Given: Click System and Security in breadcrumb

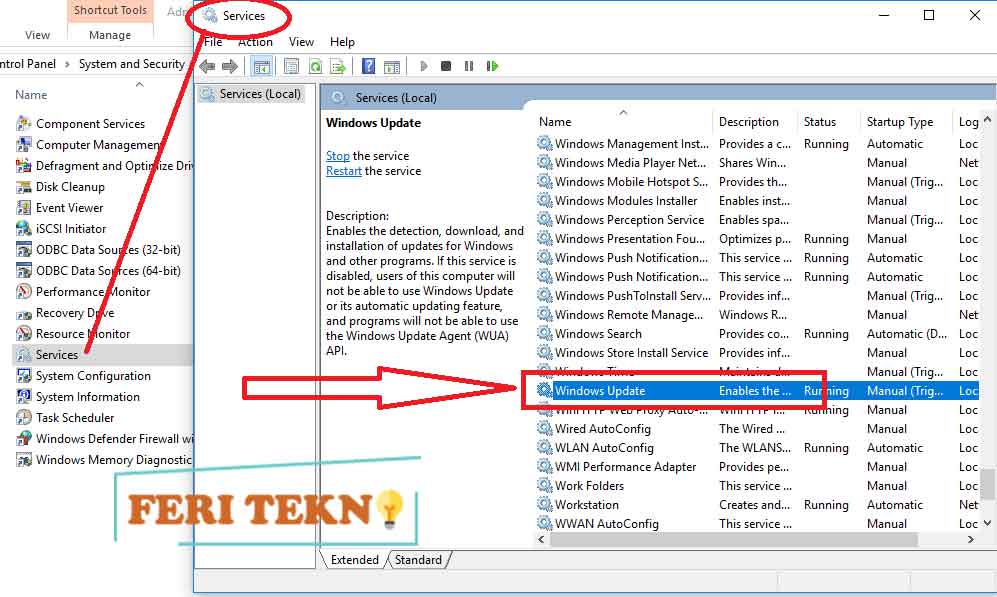Looking at the screenshot, I should pyautogui.click(x=132, y=64).
